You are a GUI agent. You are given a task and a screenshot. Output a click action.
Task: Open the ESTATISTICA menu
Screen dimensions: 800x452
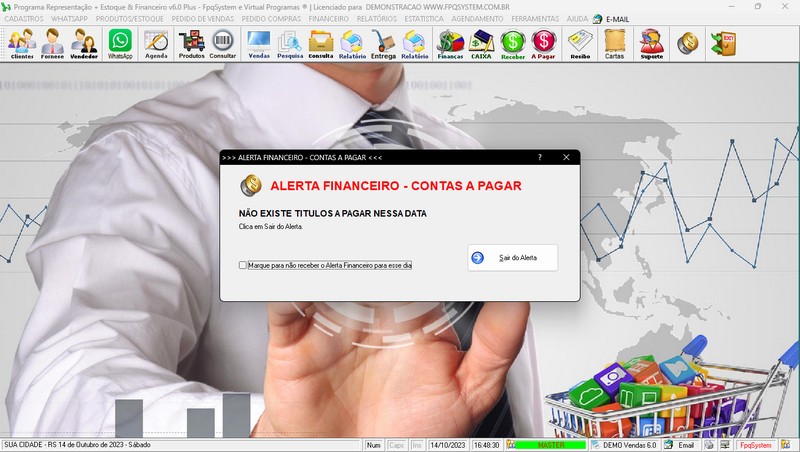pos(424,19)
